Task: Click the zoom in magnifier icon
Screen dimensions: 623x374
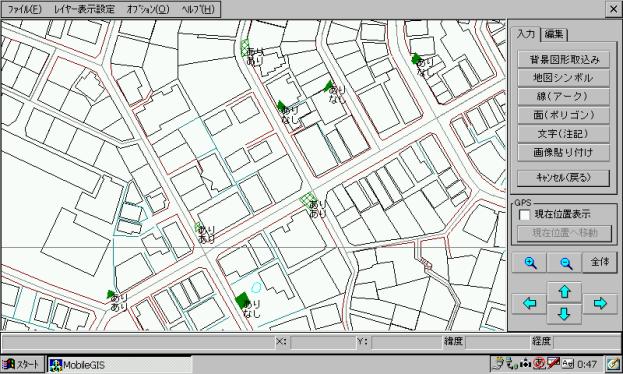Action: tap(530, 263)
